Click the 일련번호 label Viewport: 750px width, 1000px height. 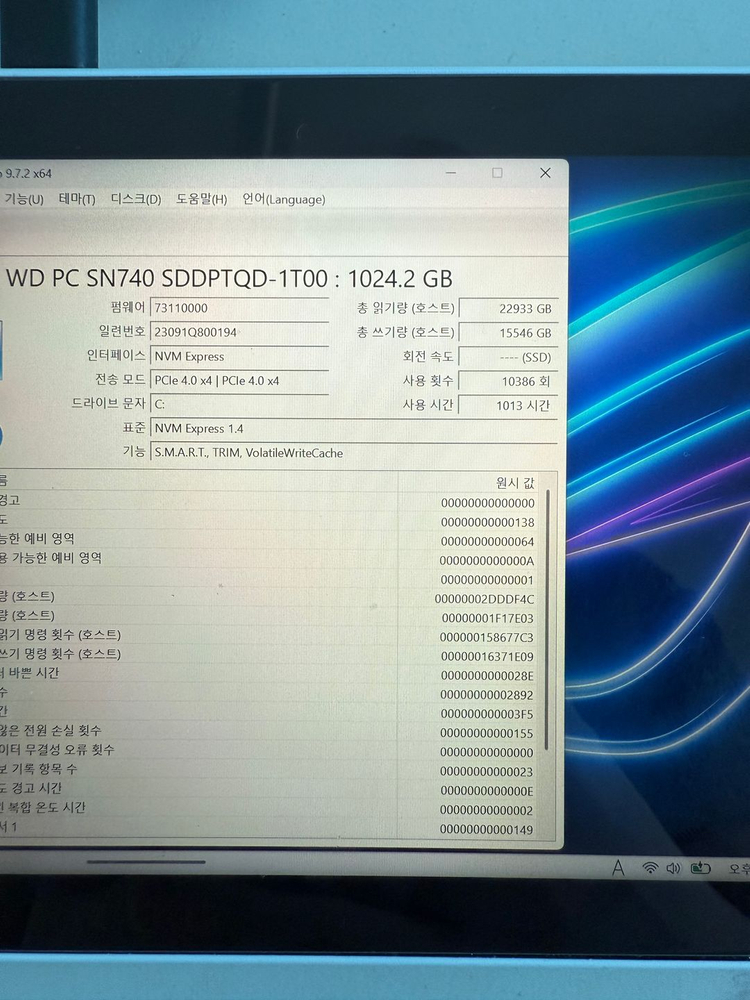tap(122, 331)
